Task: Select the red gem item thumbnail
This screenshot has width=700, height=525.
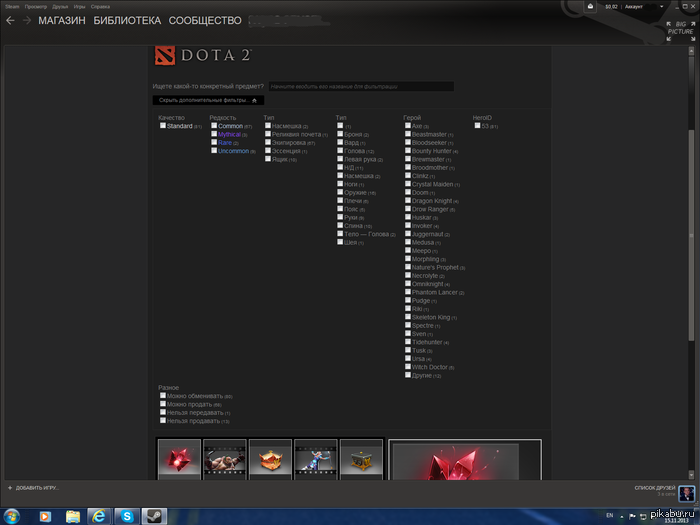Action: [179, 458]
